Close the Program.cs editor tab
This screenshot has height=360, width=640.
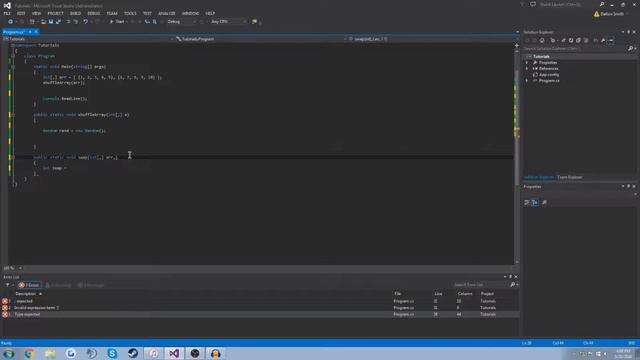coord(36,32)
